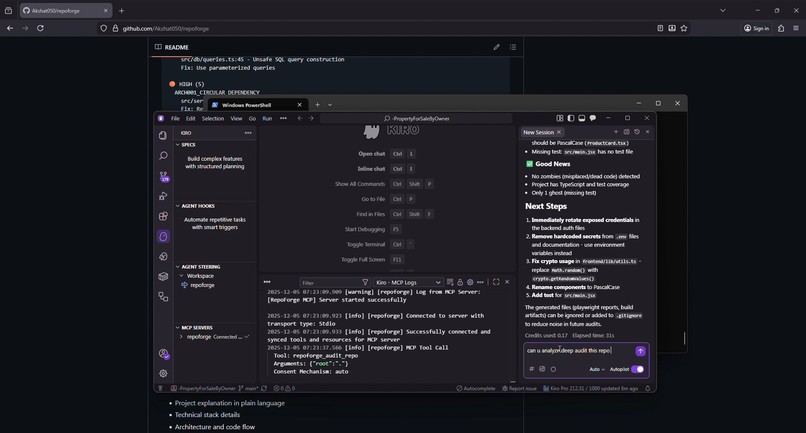Toggle the Autopilot switch off
This screenshot has height=433, width=806.
637,369
